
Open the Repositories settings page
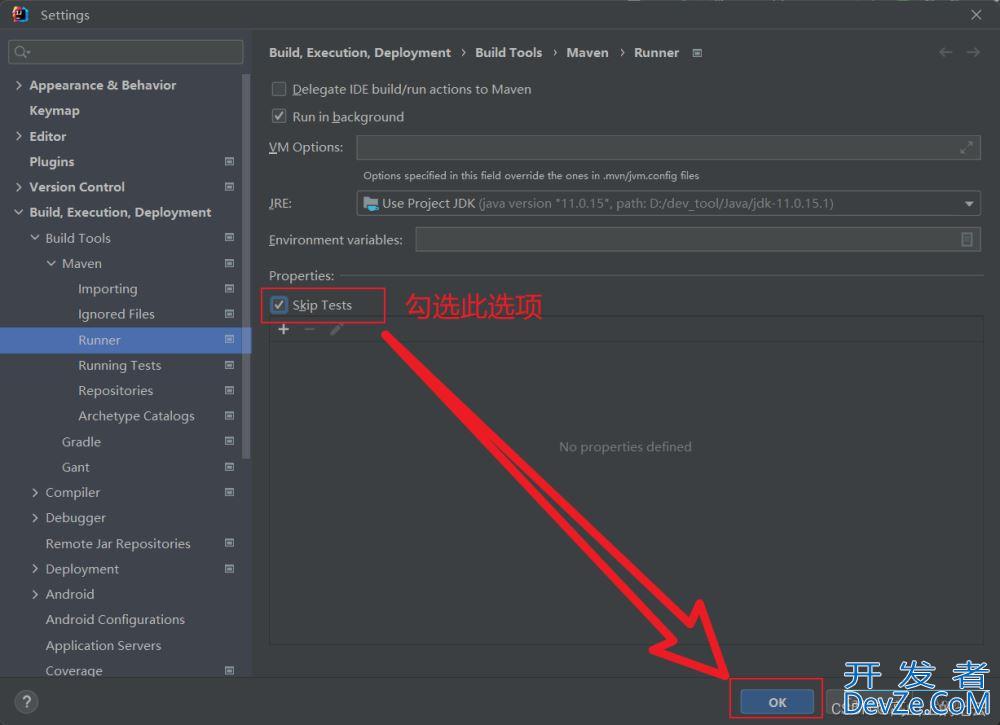pyautogui.click(x=115, y=390)
